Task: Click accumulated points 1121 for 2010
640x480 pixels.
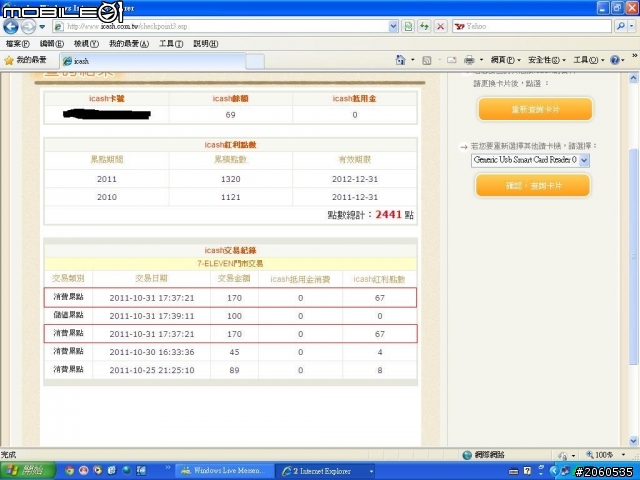Action: coord(231,197)
